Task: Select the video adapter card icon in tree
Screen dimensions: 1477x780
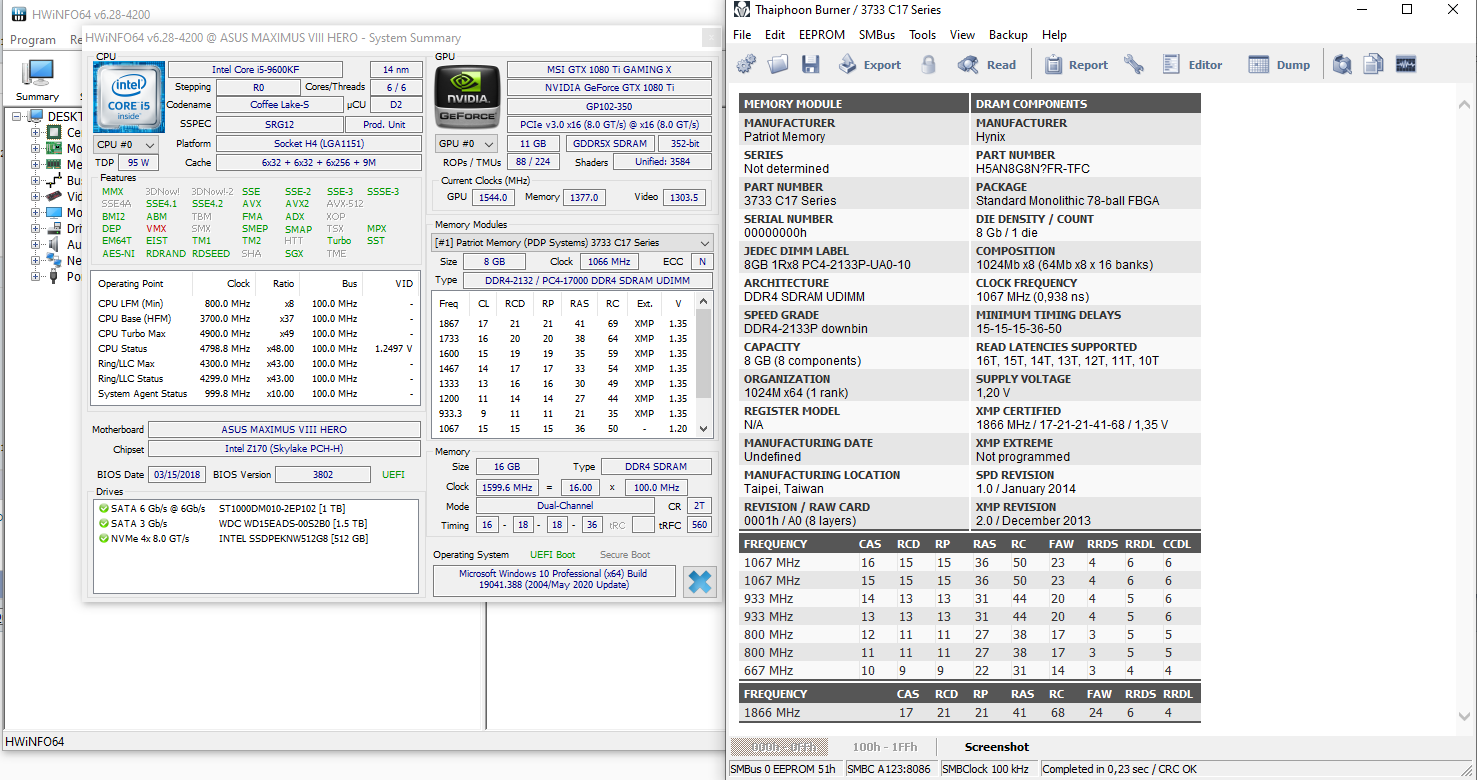Action: pyautogui.click(x=54, y=197)
